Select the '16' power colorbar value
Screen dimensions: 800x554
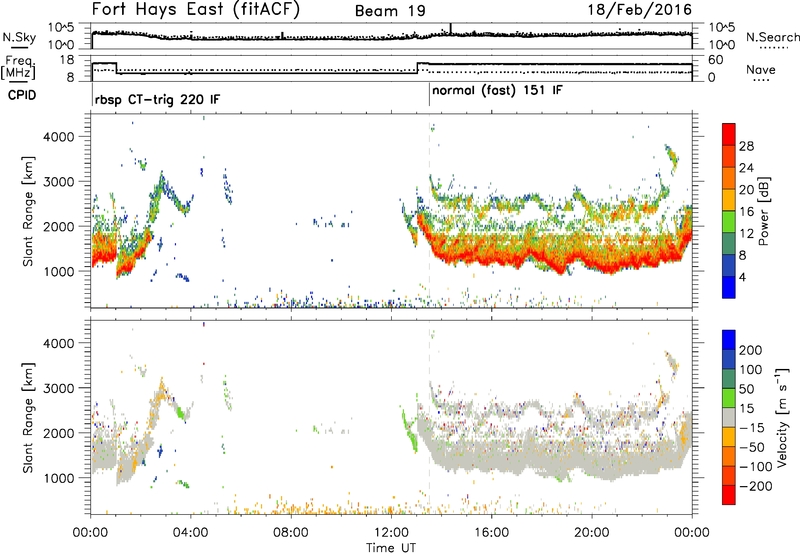[746, 212]
